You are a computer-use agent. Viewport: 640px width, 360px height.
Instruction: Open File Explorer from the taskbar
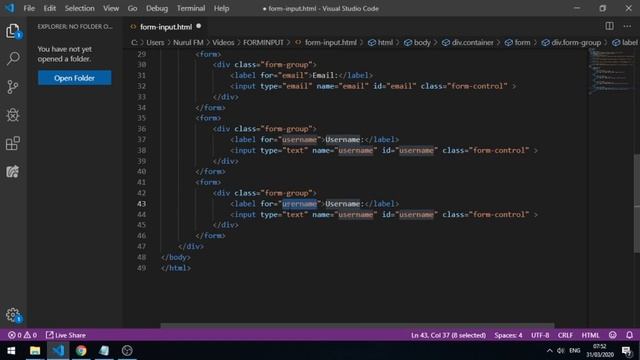pos(35,351)
